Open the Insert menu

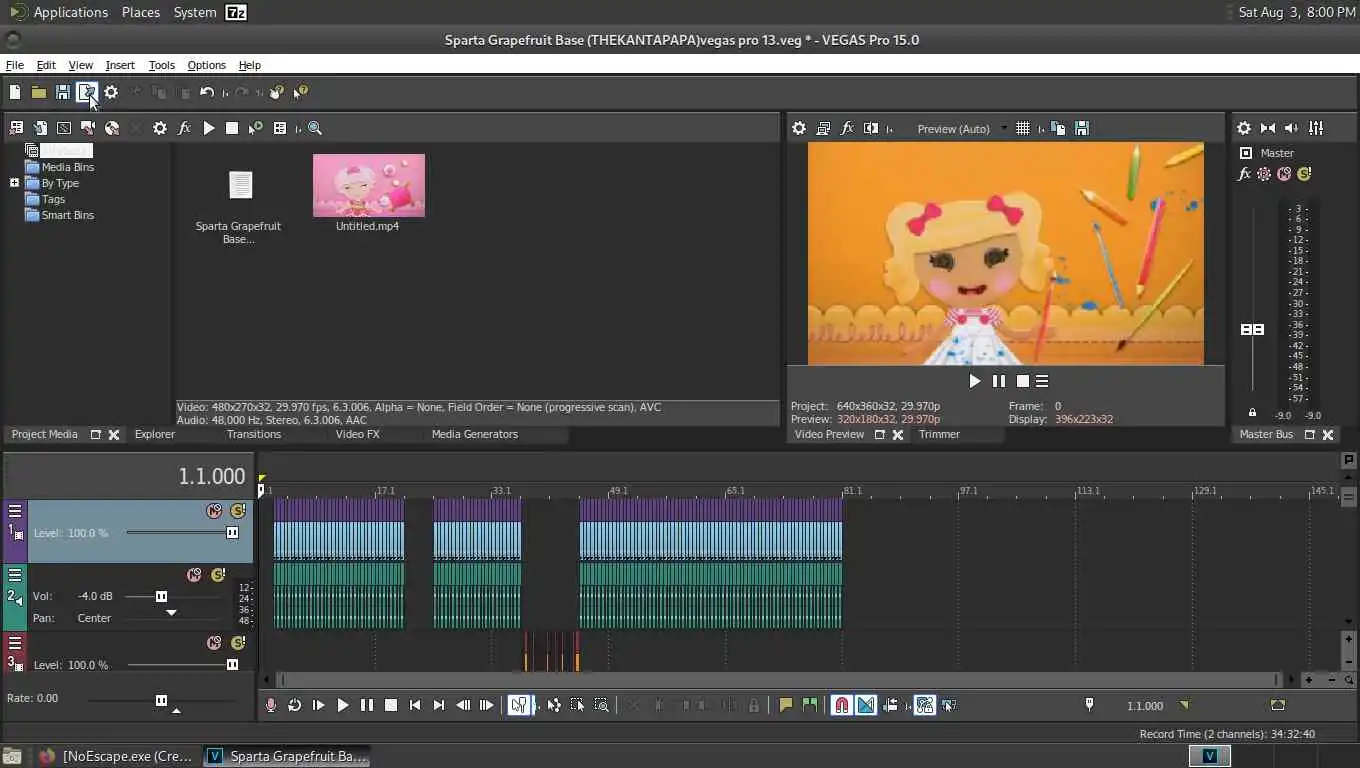pos(120,65)
